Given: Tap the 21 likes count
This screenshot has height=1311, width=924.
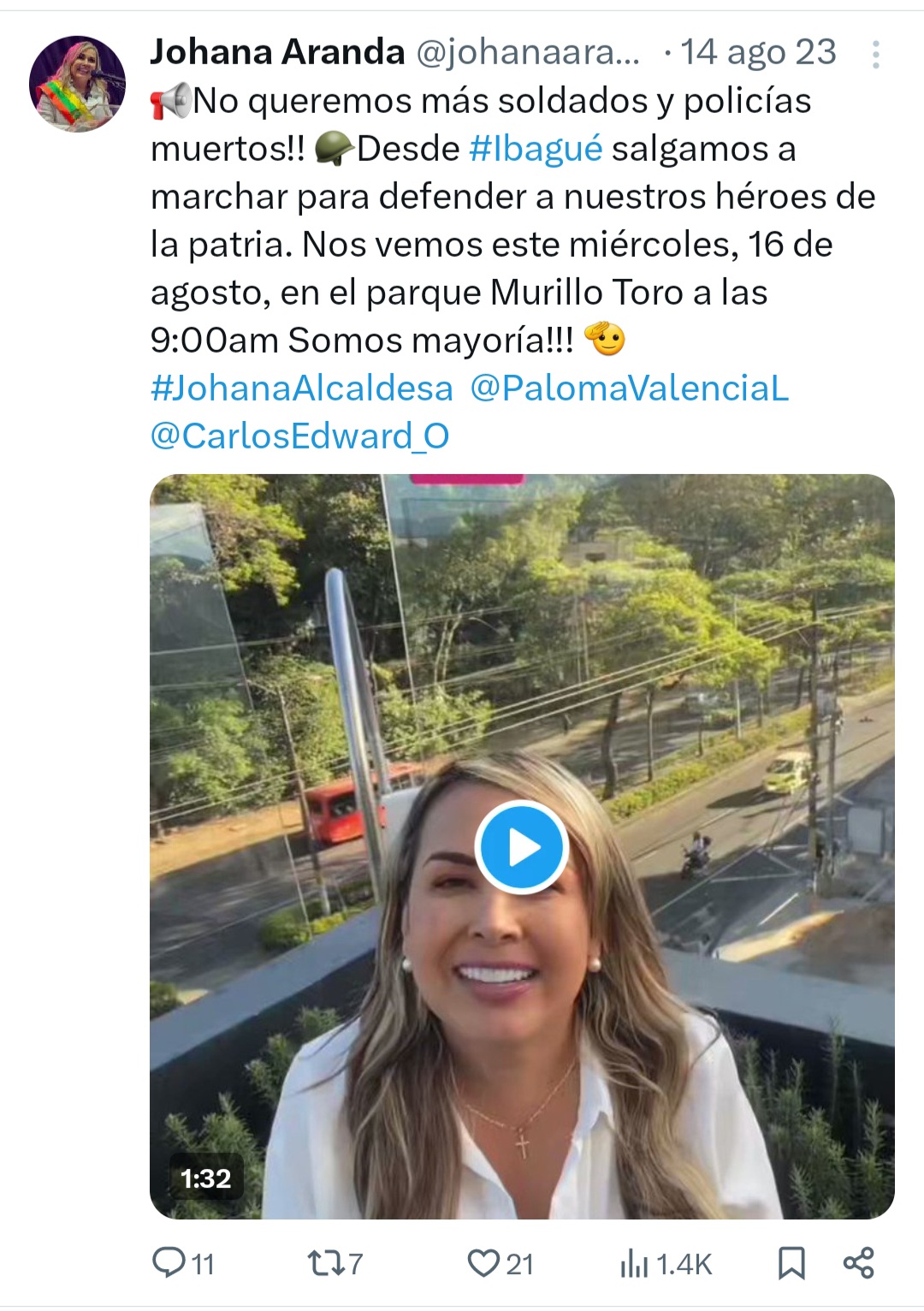Looking at the screenshot, I should [x=519, y=1264].
